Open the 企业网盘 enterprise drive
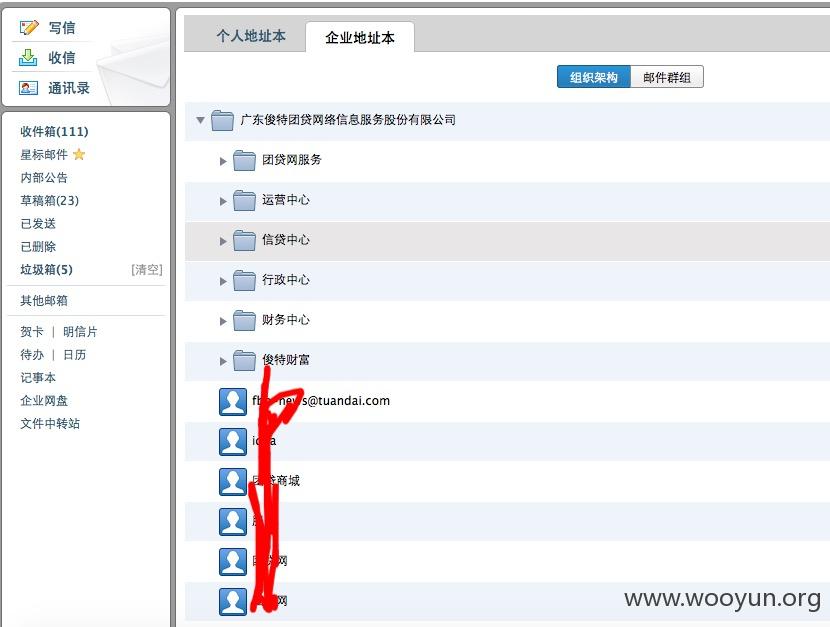The height and width of the screenshot is (627, 830). pyautogui.click(x=44, y=401)
